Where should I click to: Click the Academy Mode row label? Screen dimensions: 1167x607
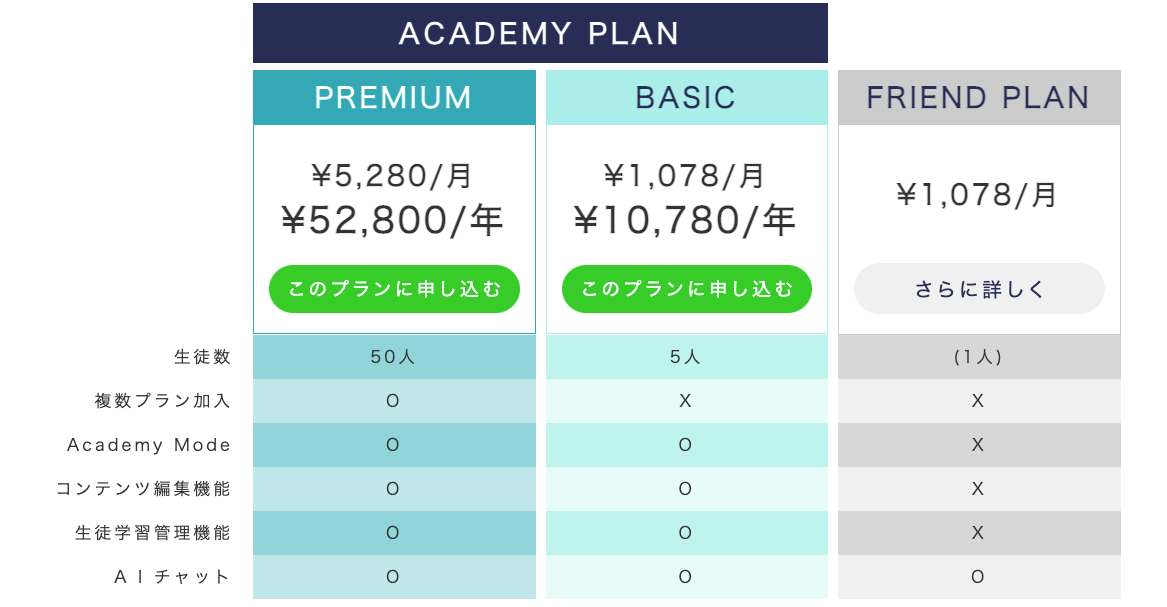[x=149, y=445]
